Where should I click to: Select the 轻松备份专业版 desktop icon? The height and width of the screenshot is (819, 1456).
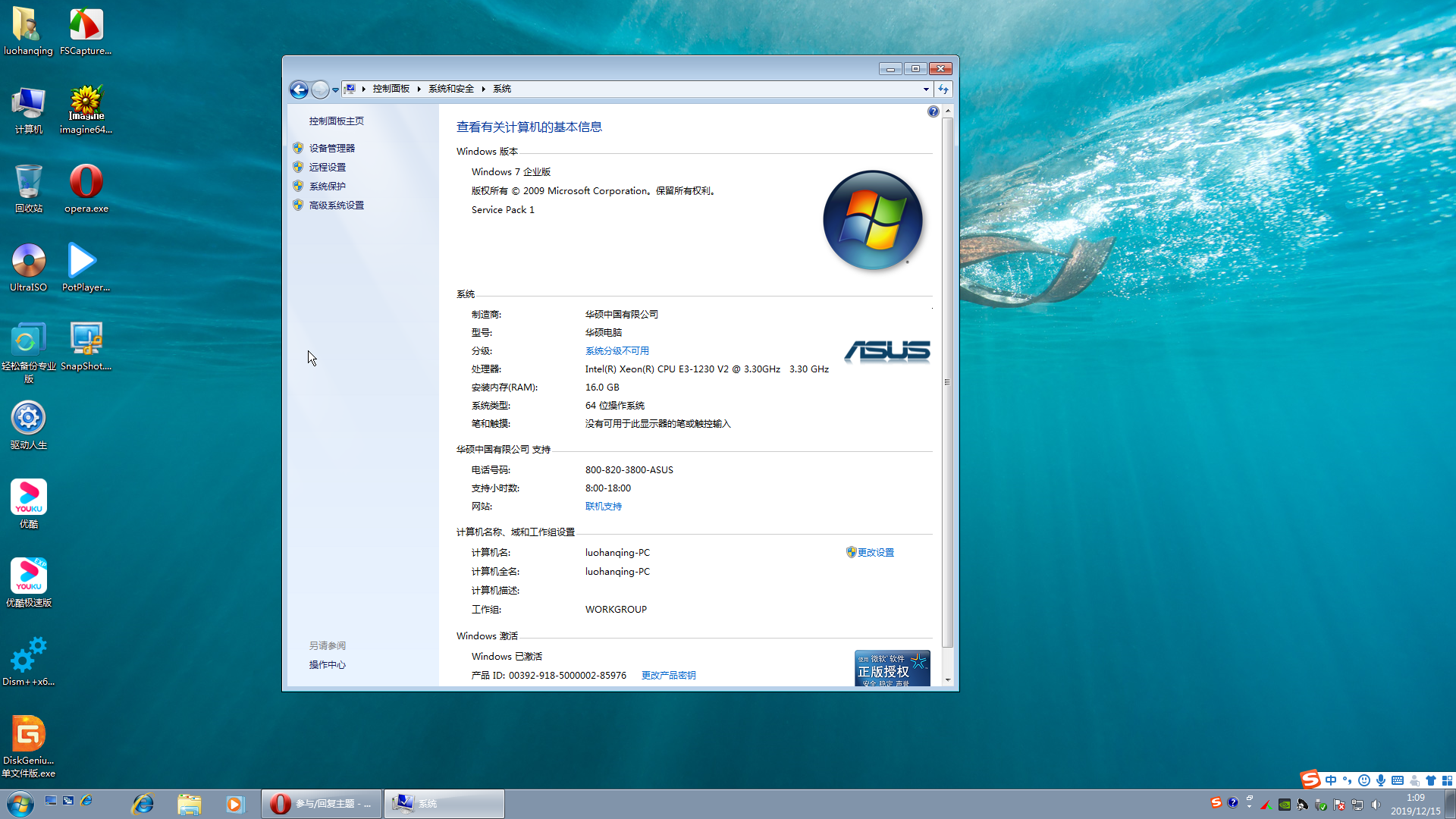28,353
